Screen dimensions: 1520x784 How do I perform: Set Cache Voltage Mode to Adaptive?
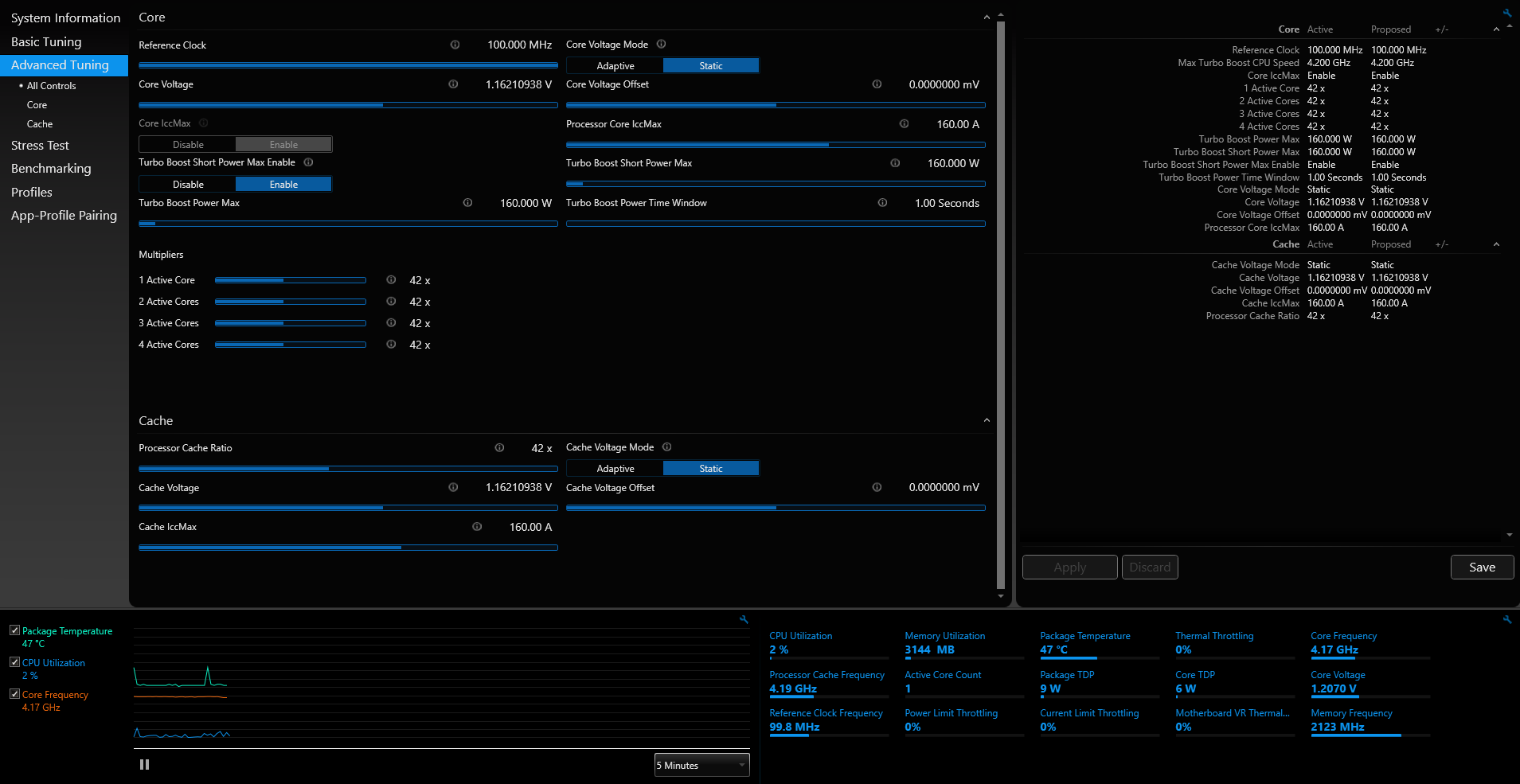point(615,468)
